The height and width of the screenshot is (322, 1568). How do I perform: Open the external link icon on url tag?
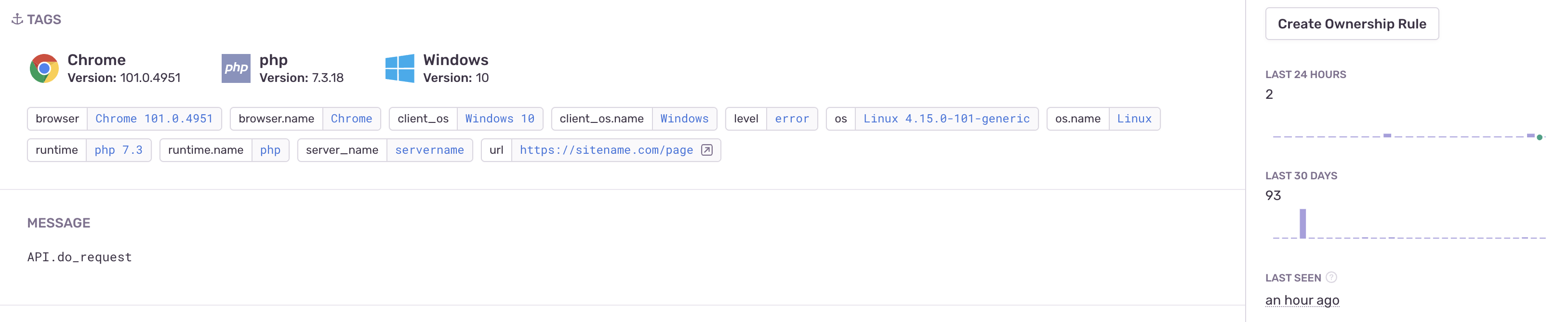click(x=706, y=150)
